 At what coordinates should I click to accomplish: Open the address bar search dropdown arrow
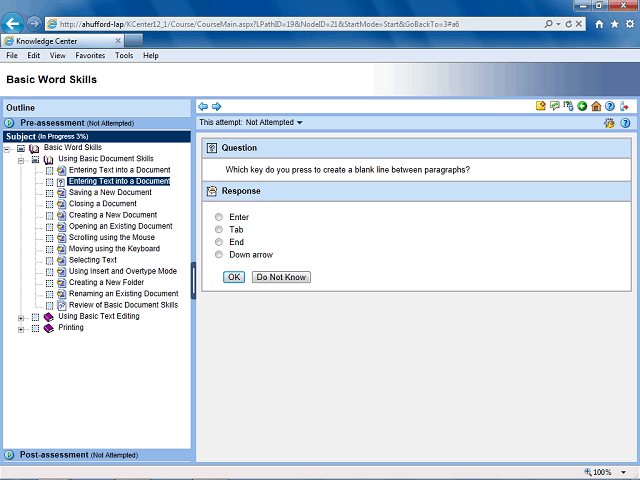[x=558, y=24]
